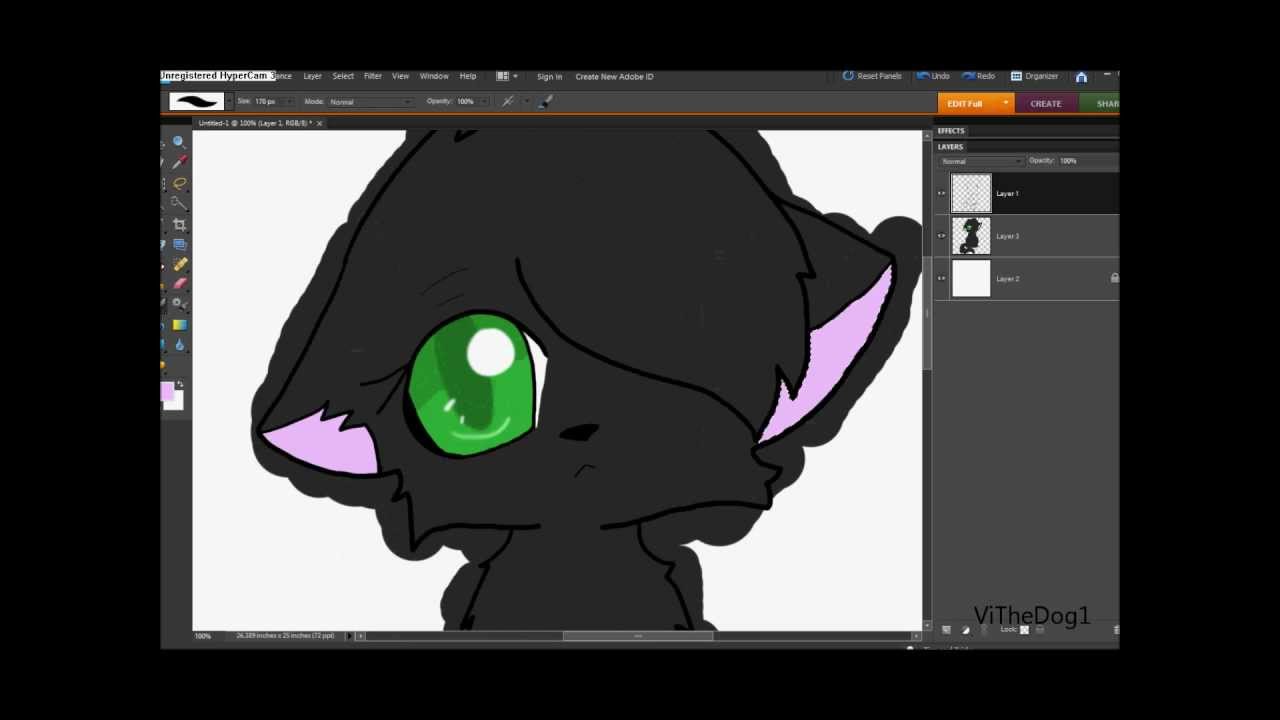
Task: Click the white background color swatch
Action: [x=177, y=402]
